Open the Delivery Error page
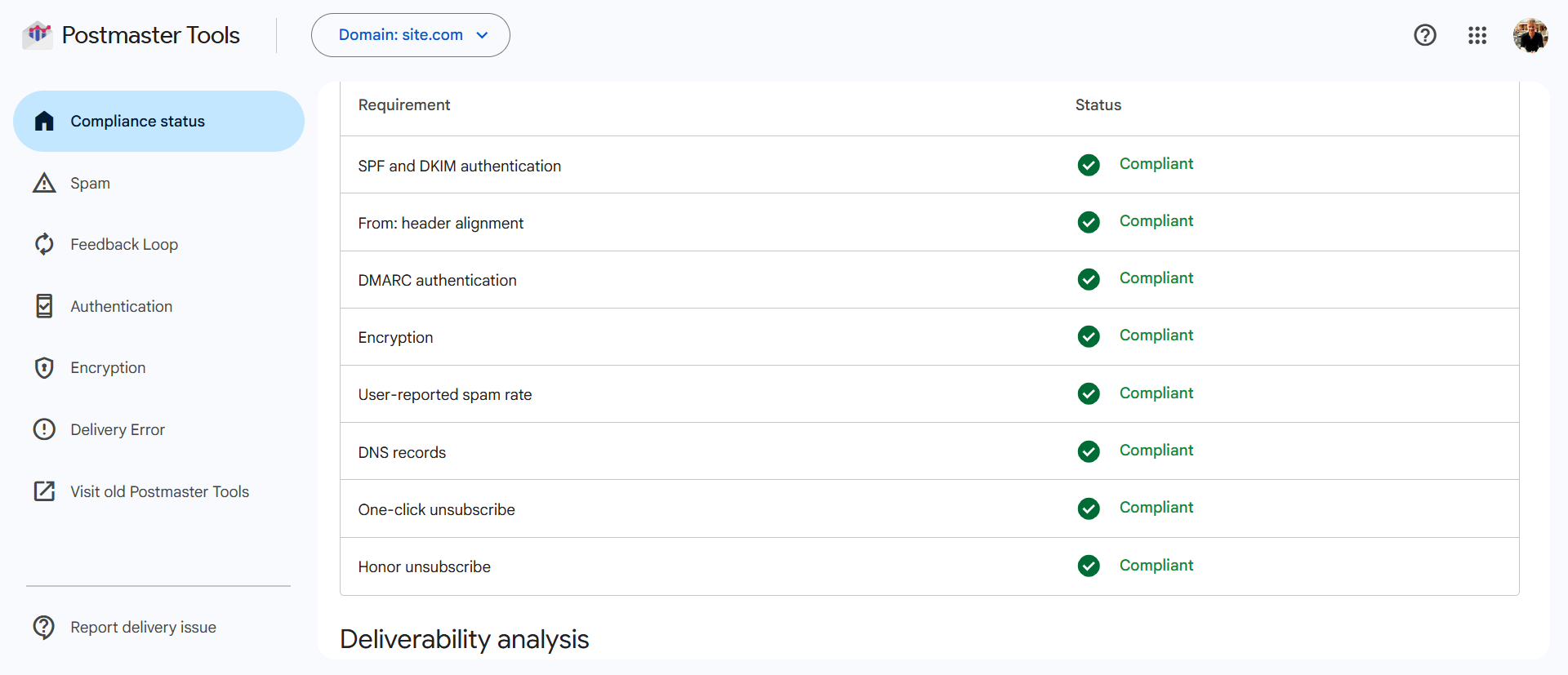 click(x=158, y=429)
